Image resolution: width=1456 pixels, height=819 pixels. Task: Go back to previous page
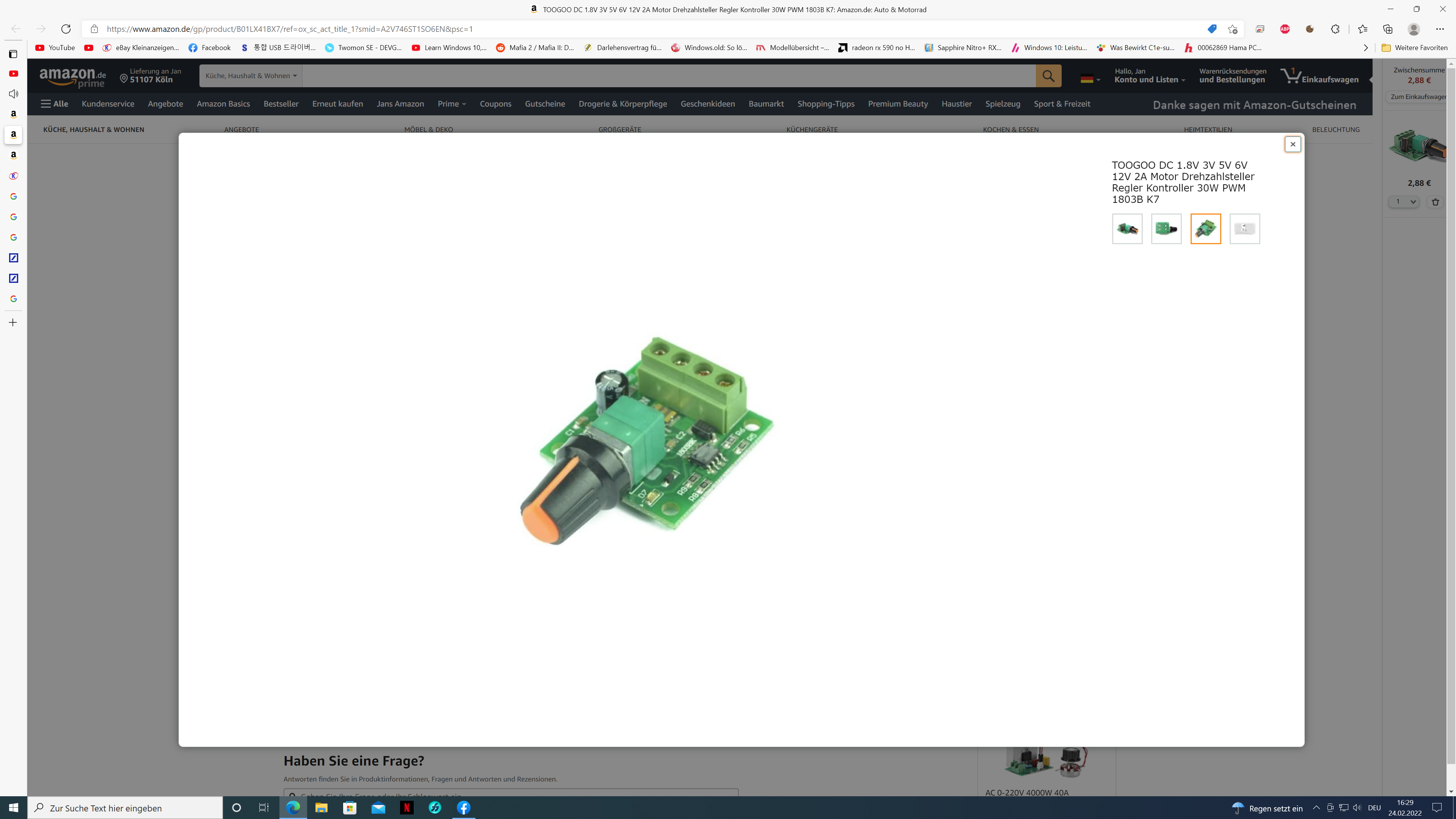click(16, 29)
